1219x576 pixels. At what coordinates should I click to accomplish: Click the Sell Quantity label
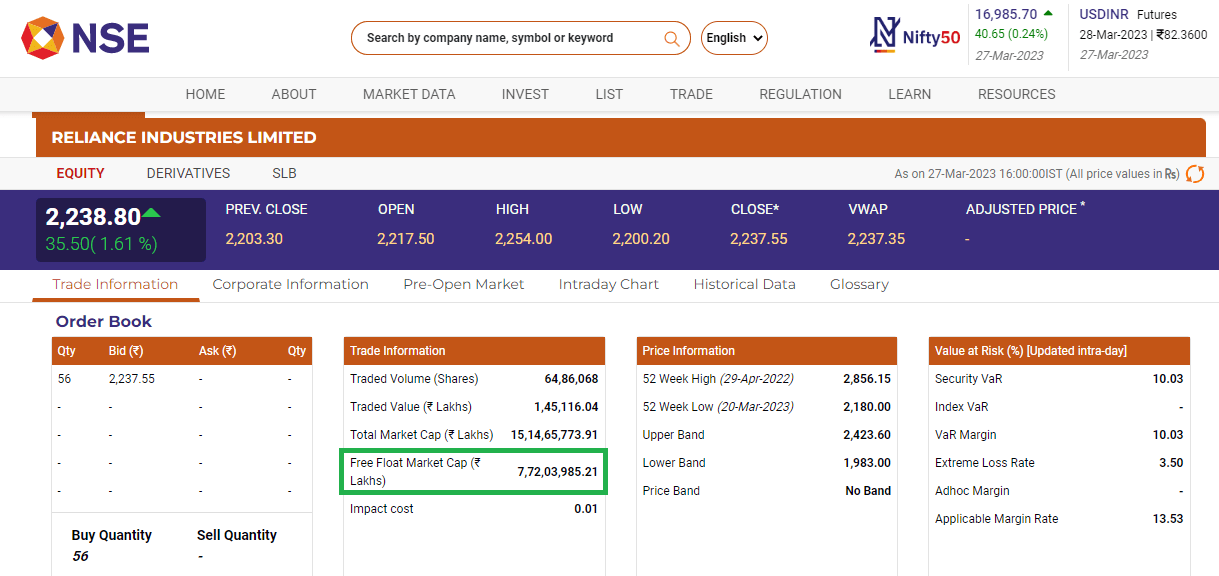click(237, 535)
